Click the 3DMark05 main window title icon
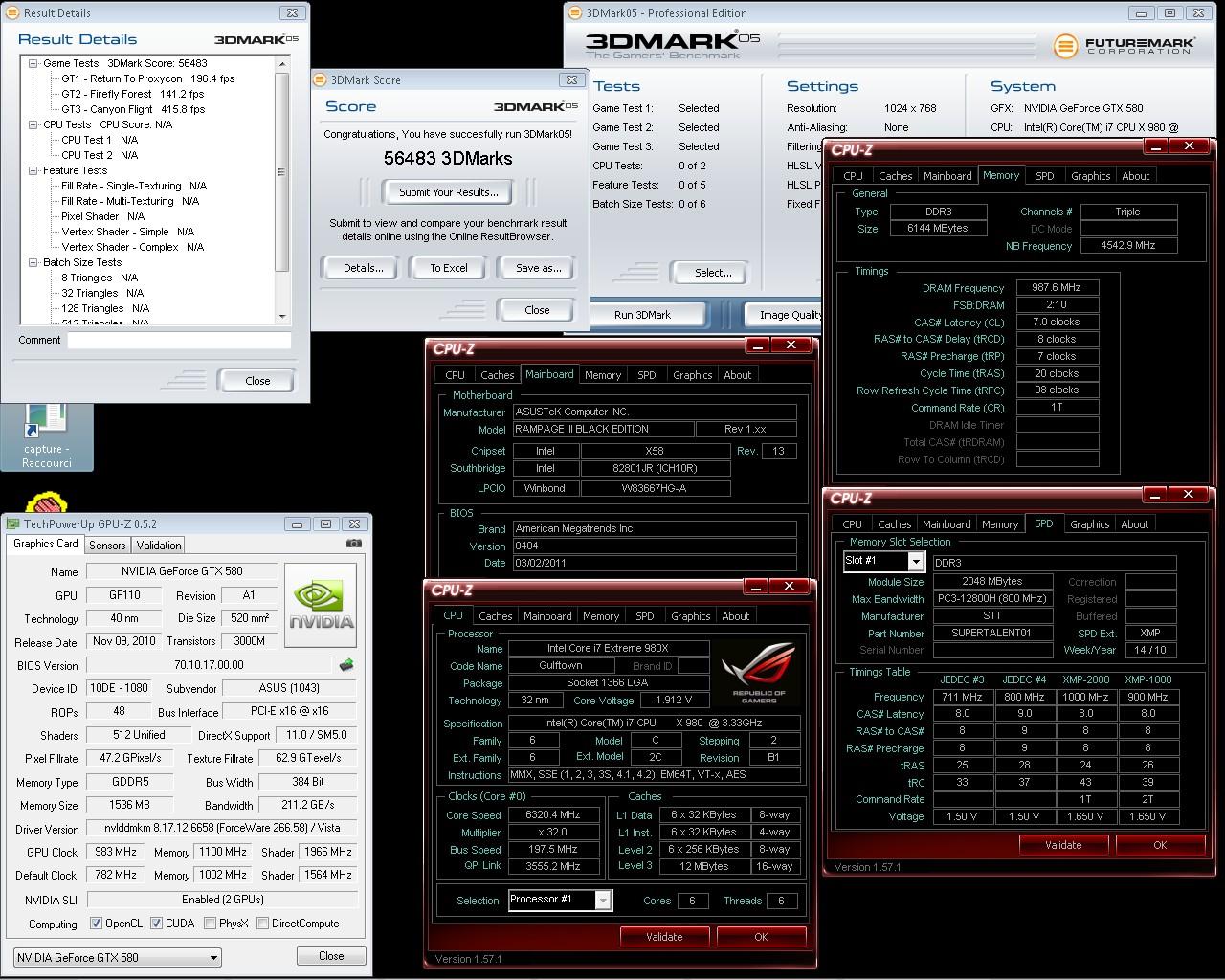This screenshot has height=980, width=1225. (575, 13)
